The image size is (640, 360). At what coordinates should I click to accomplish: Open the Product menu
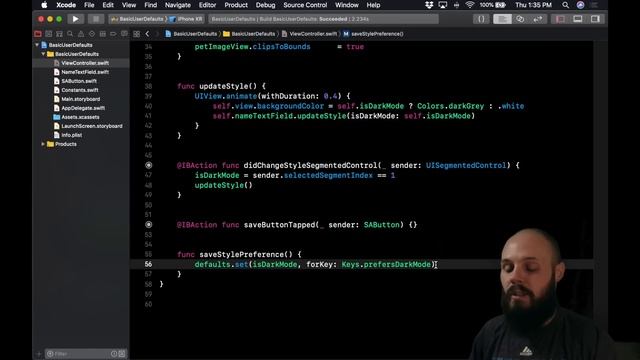pos(236,5)
